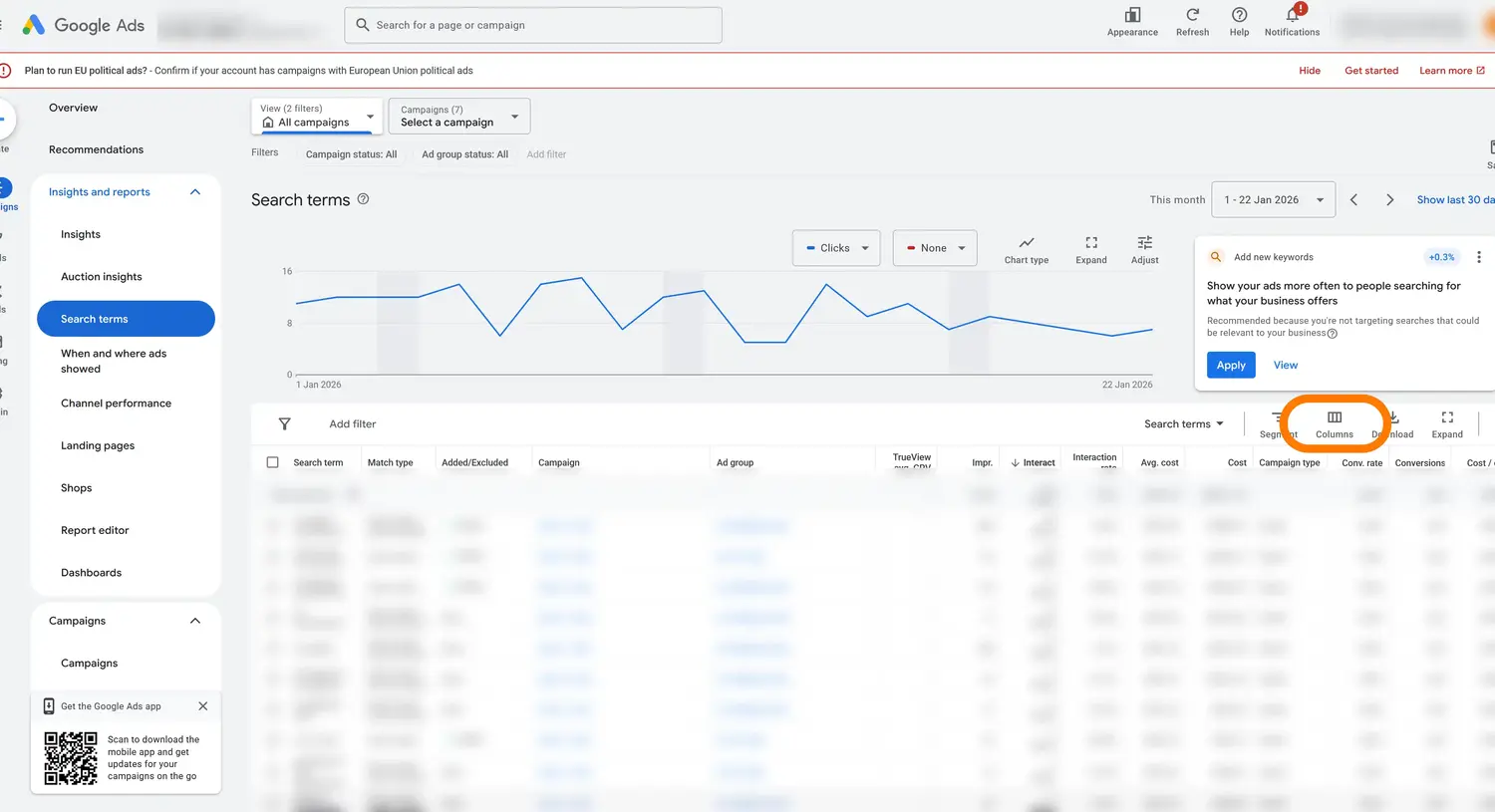
Task: Open the date range dropdown
Action: (1273, 199)
